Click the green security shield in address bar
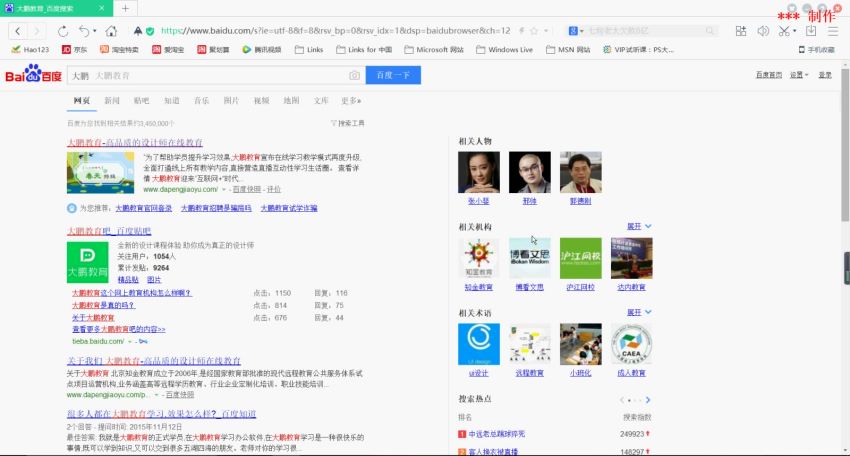 coord(150,31)
